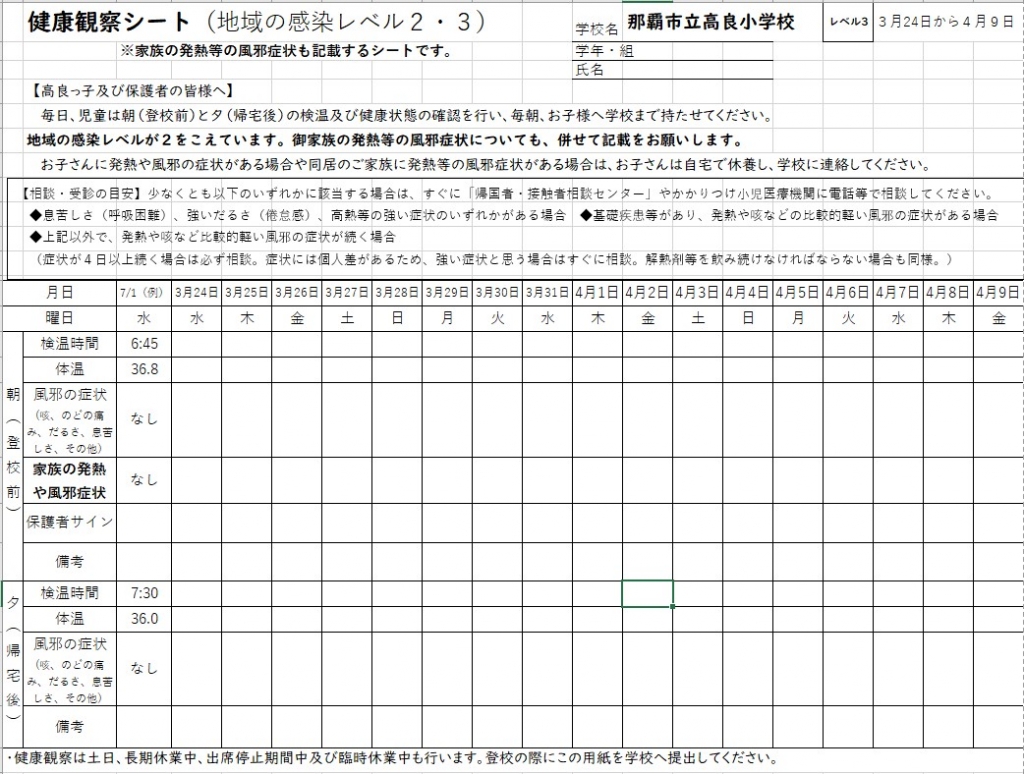Click the notice ※家族の発熱等の風邪症状も記載
This screenshot has height=774, width=1024.
[287, 51]
